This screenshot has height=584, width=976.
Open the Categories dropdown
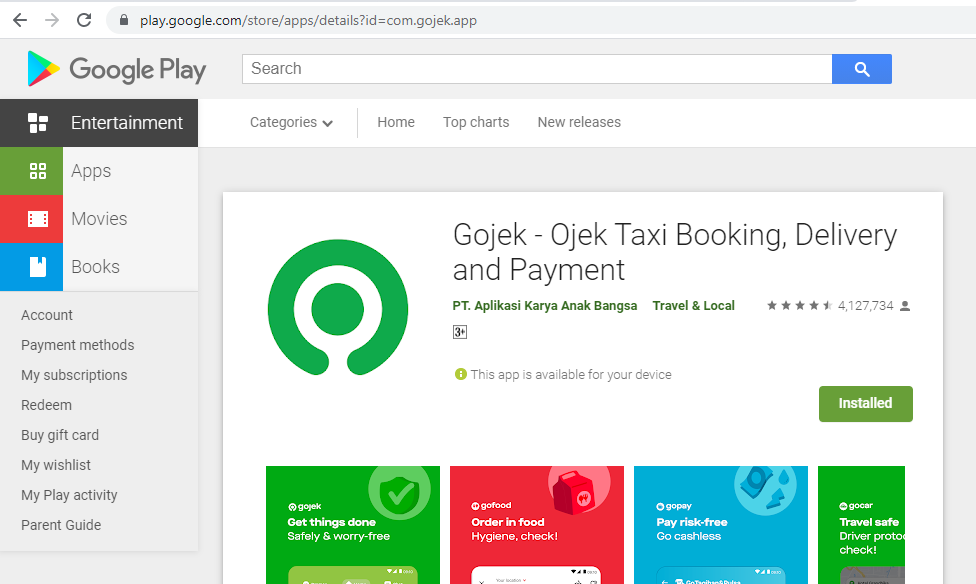click(x=290, y=122)
